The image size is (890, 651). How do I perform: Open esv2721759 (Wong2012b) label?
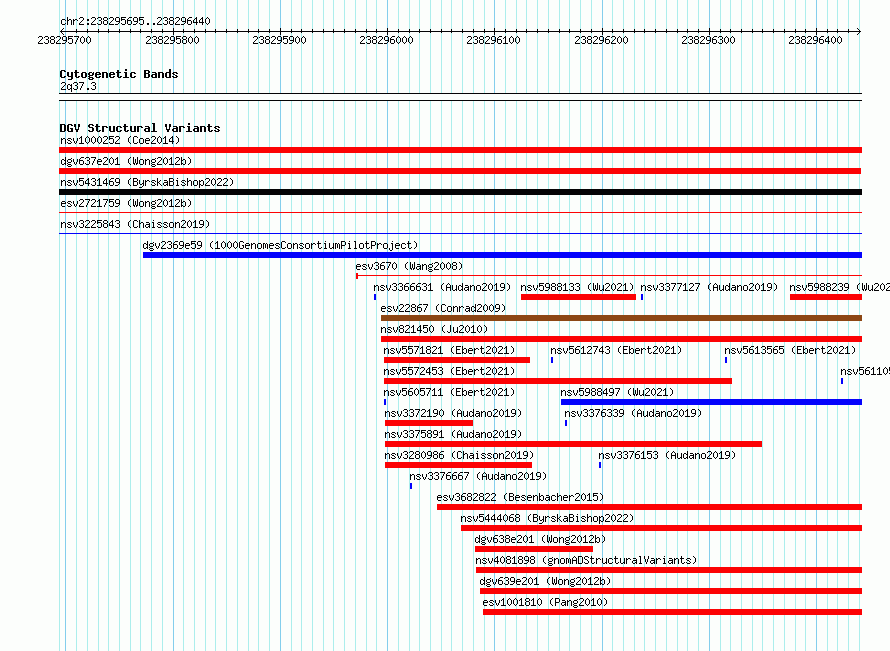[x=126, y=203]
